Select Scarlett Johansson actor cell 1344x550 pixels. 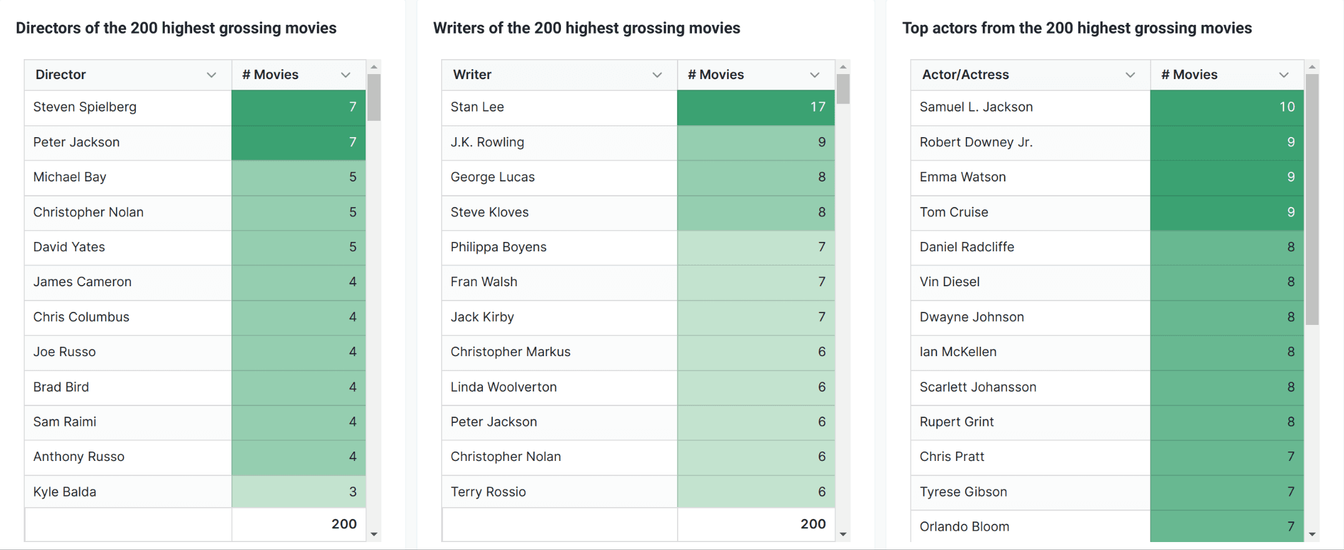pyautogui.click(x=1031, y=387)
